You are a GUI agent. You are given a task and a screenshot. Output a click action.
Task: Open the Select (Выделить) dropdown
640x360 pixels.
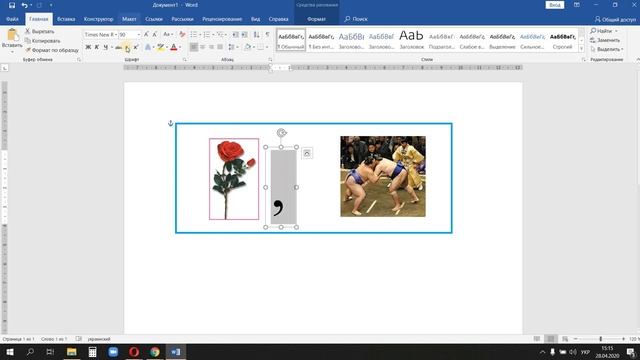[x=607, y=49]
